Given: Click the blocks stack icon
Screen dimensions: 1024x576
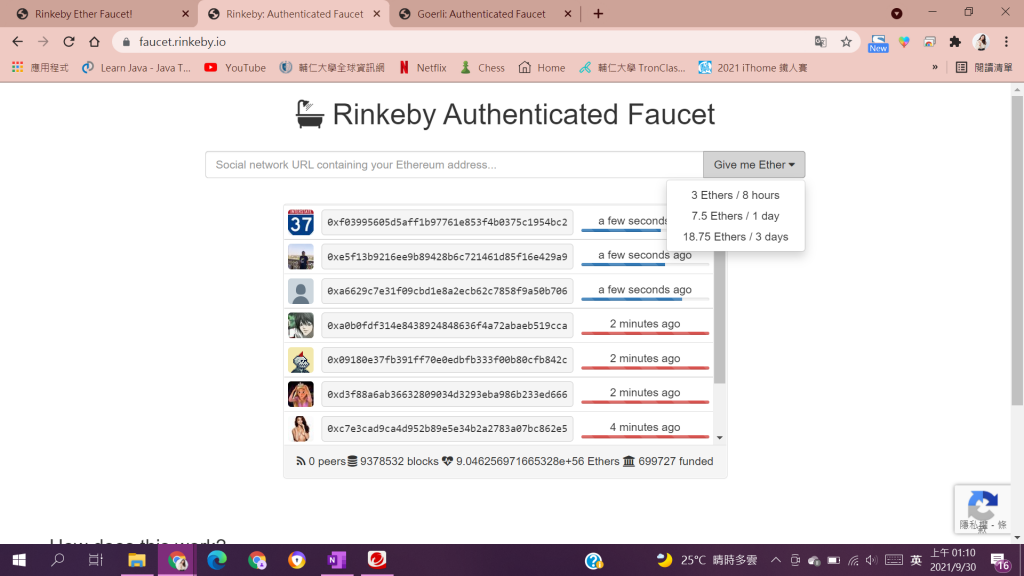Looking at the screenshot, I should tap(353, 461).
